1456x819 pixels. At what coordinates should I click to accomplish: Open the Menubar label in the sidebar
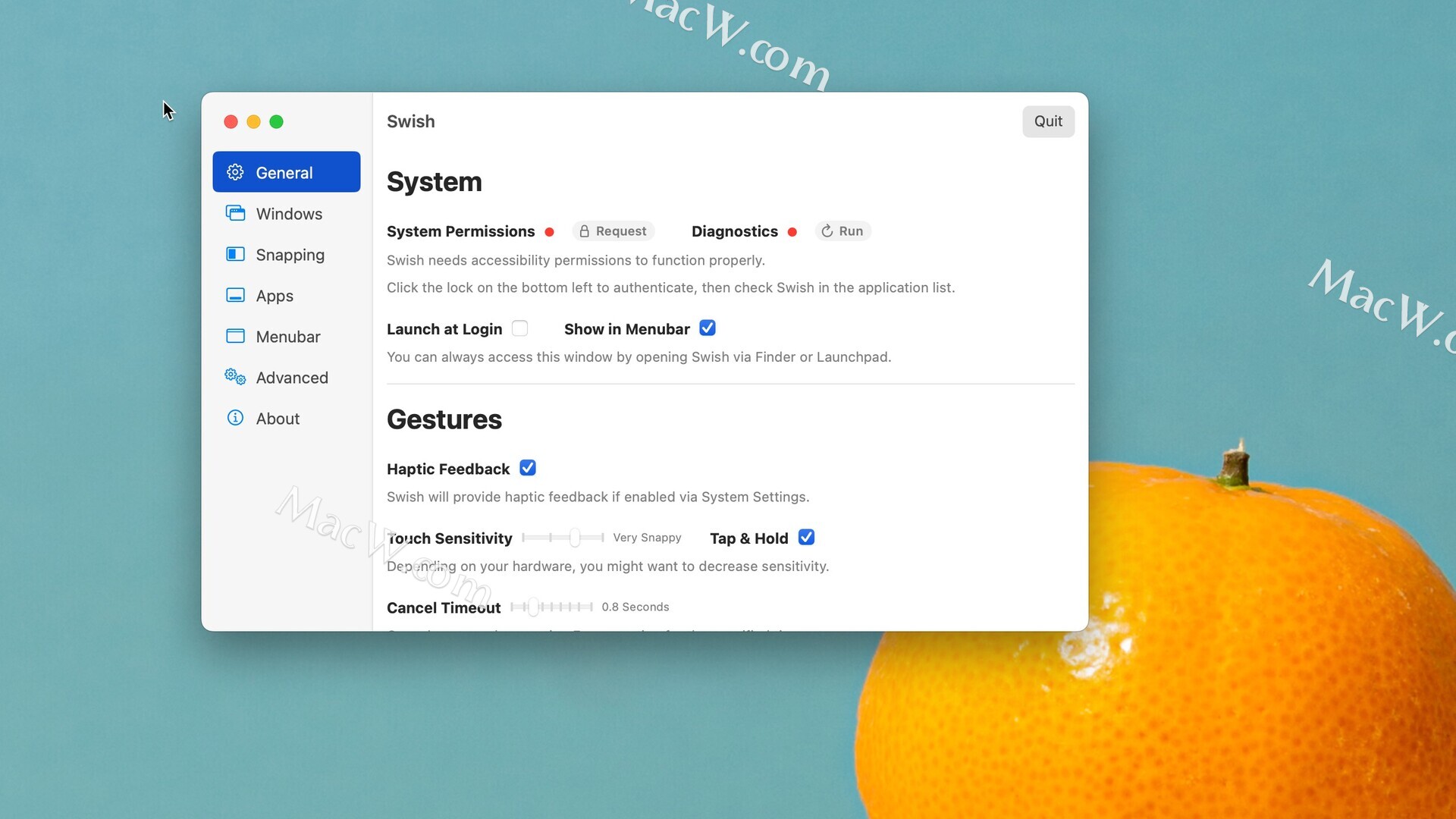pos(288,337)
